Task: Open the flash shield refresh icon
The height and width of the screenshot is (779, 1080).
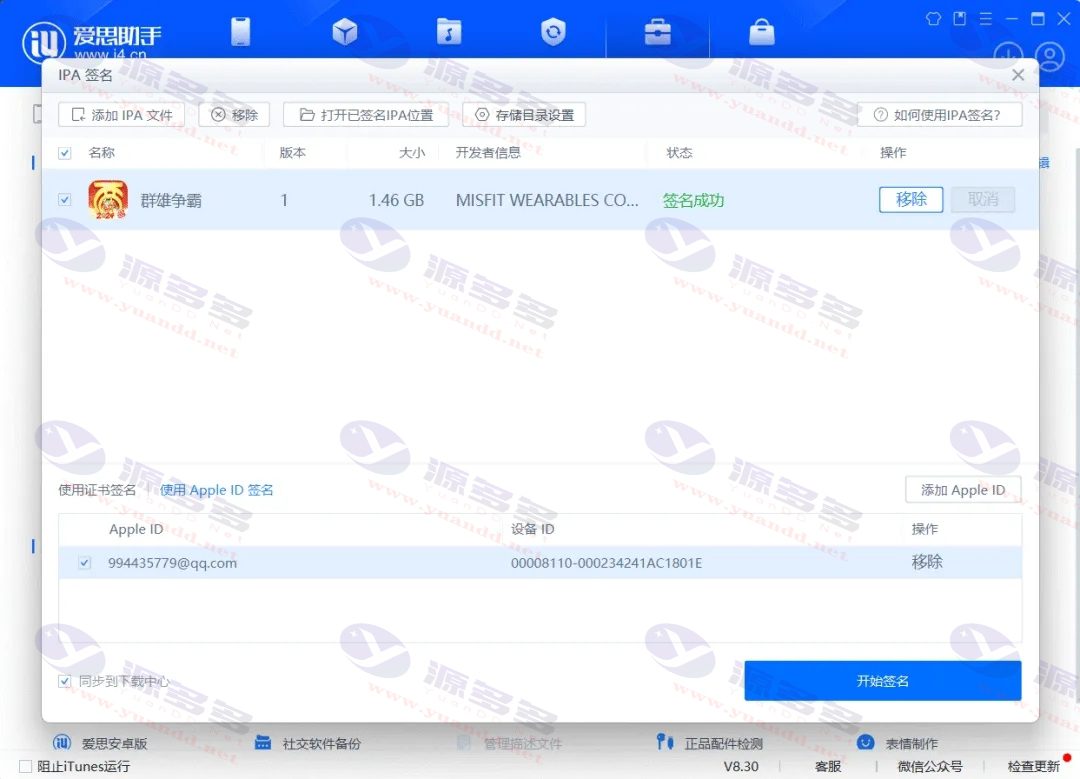Action: [553, 32]
